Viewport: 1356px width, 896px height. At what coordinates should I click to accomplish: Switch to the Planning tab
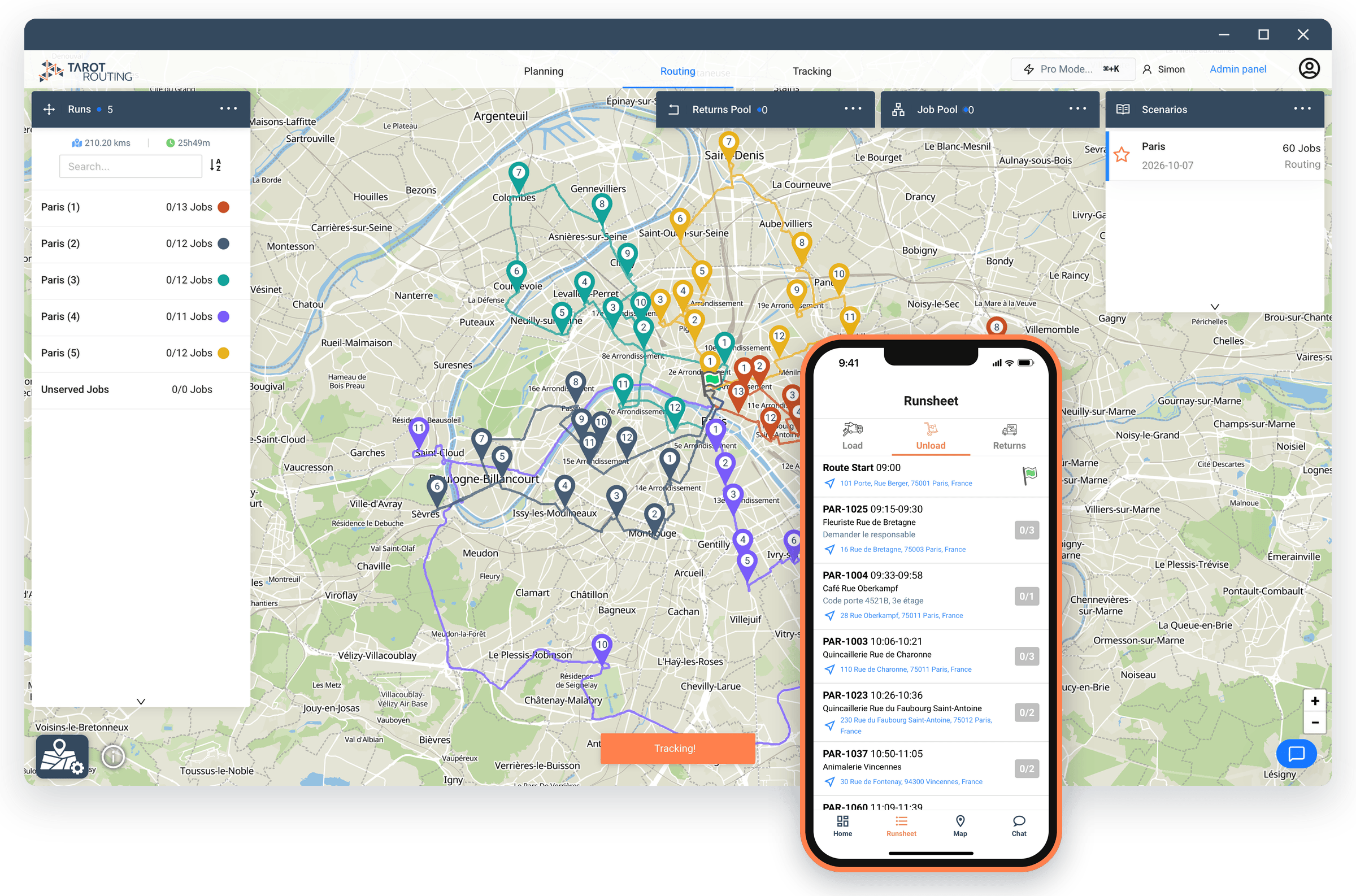click(544, 71)
